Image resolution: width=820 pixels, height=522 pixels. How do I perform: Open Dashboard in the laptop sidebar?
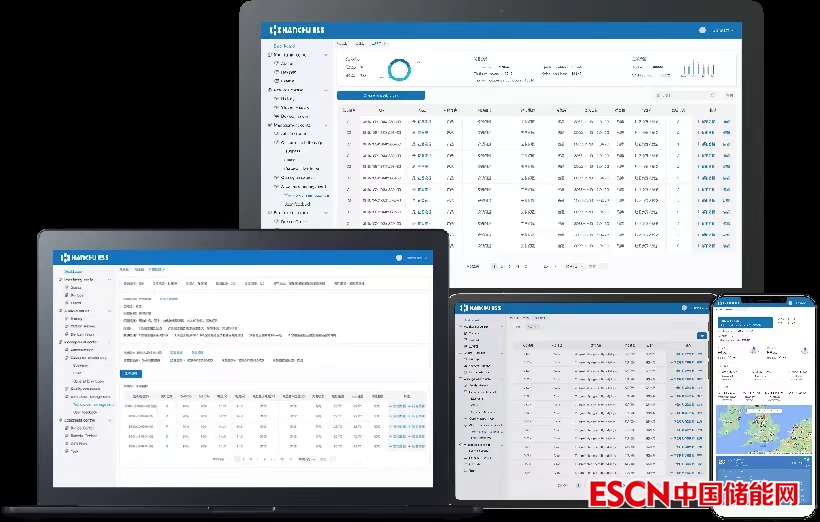click(74, 271)
